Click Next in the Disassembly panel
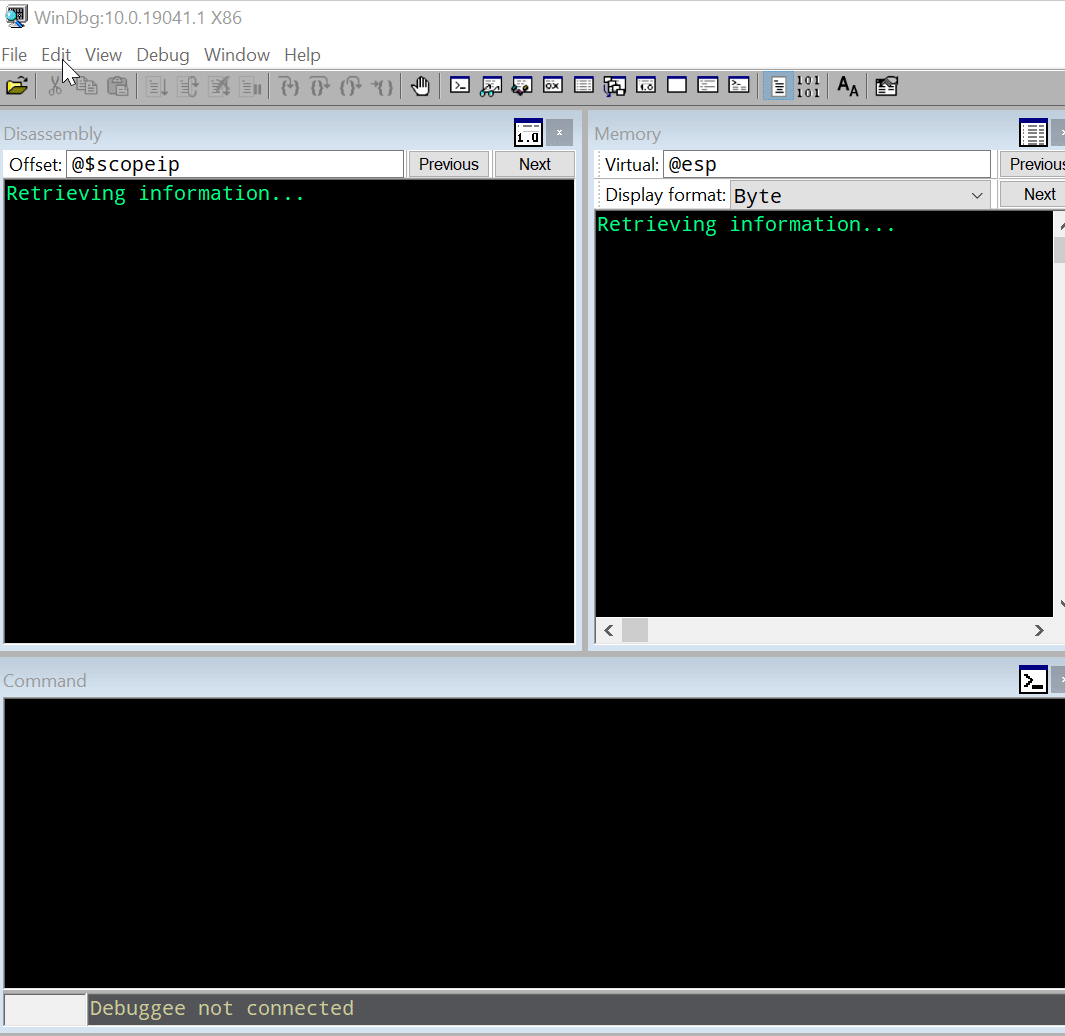 535,164
